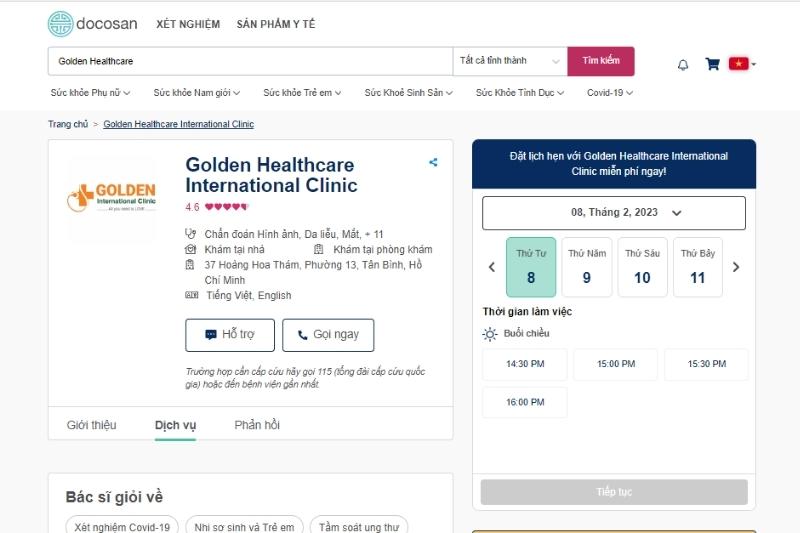Choose the 15:00 PM time slot
This screenshot has width=800, height=533.
pyautogui.click(x=615, y=364)
